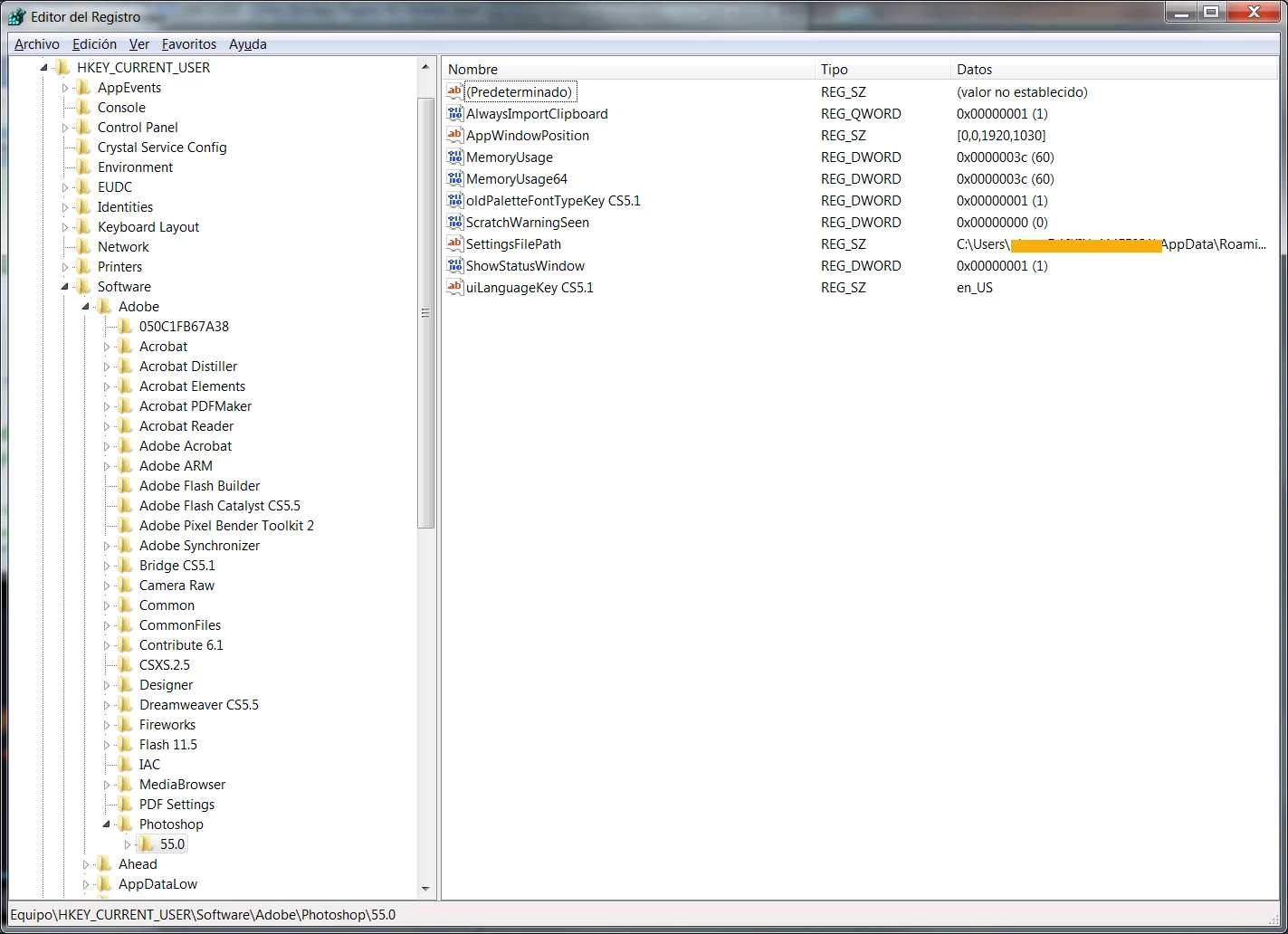Screen dimensions: 1288x934
Task: Expand the Acrobat Distiller key arrow
Action: tap(107, 367)
